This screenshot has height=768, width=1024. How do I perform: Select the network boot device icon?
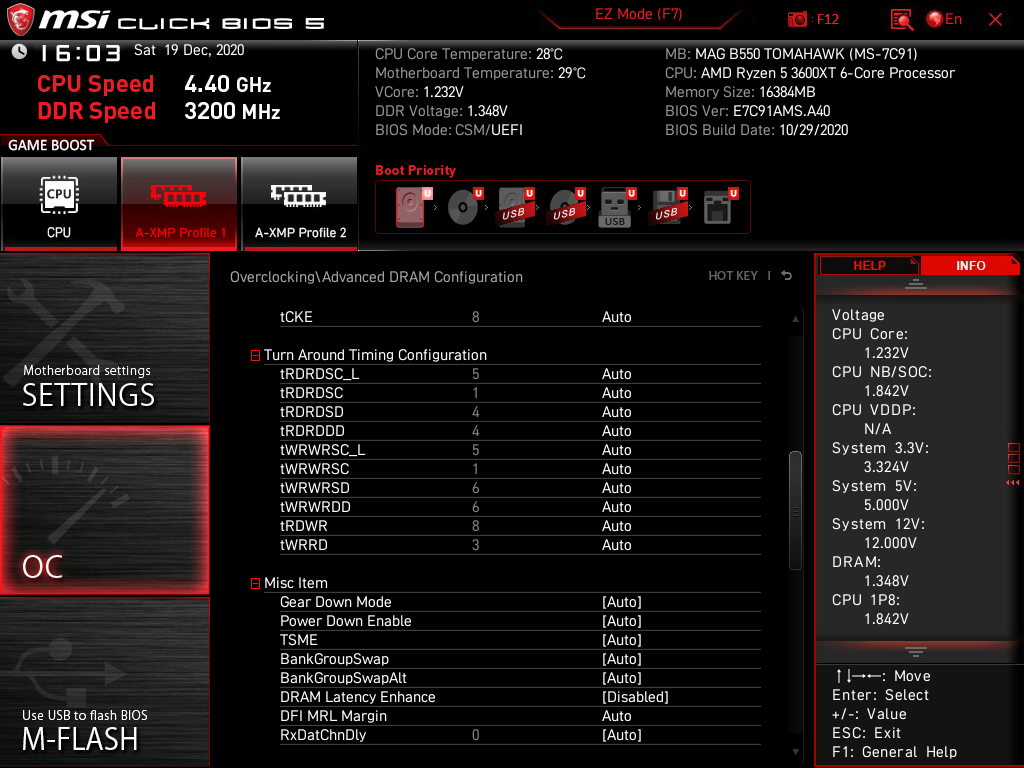(x=720, y=207)
